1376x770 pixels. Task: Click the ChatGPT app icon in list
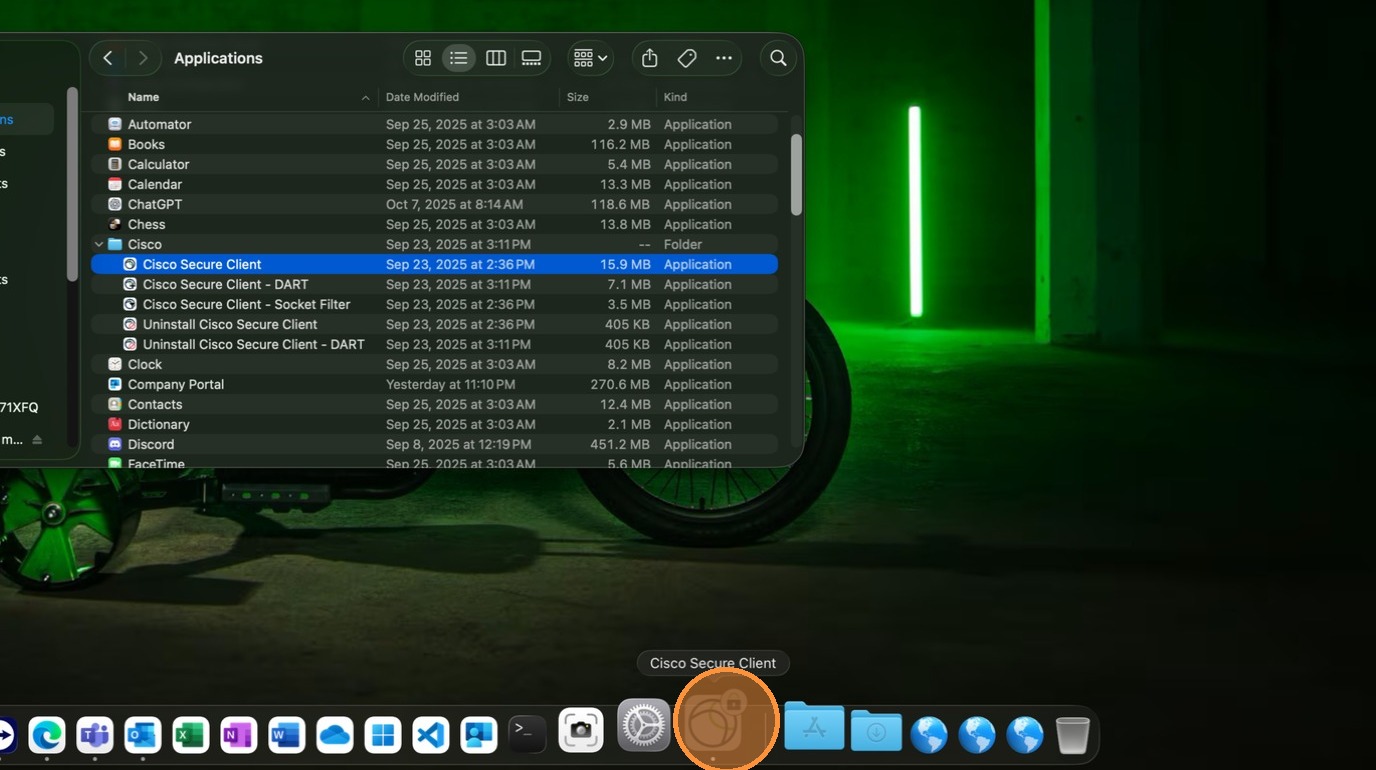[x=115, y=204]
